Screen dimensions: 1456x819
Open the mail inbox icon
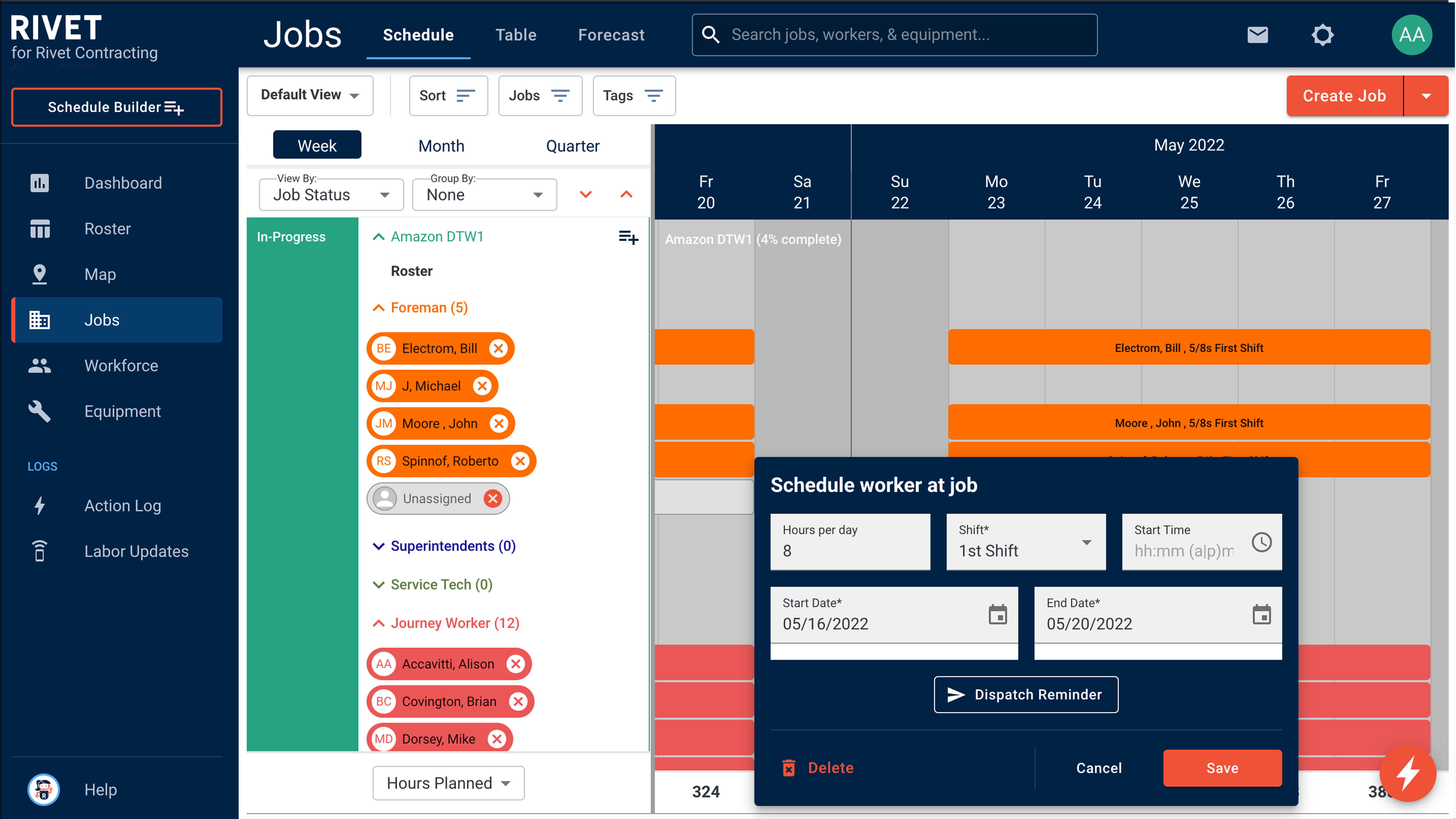coord(1257,35)
